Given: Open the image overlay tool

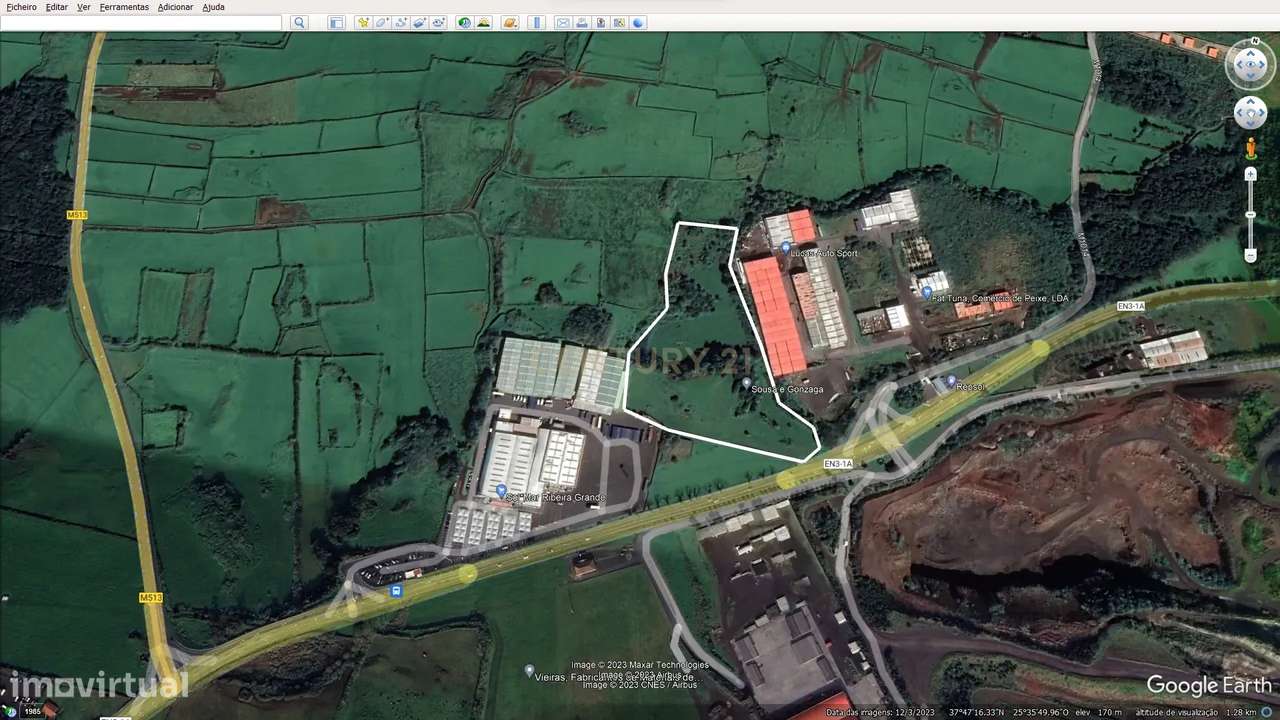Looking at the screenshot, I should (420, 22).
